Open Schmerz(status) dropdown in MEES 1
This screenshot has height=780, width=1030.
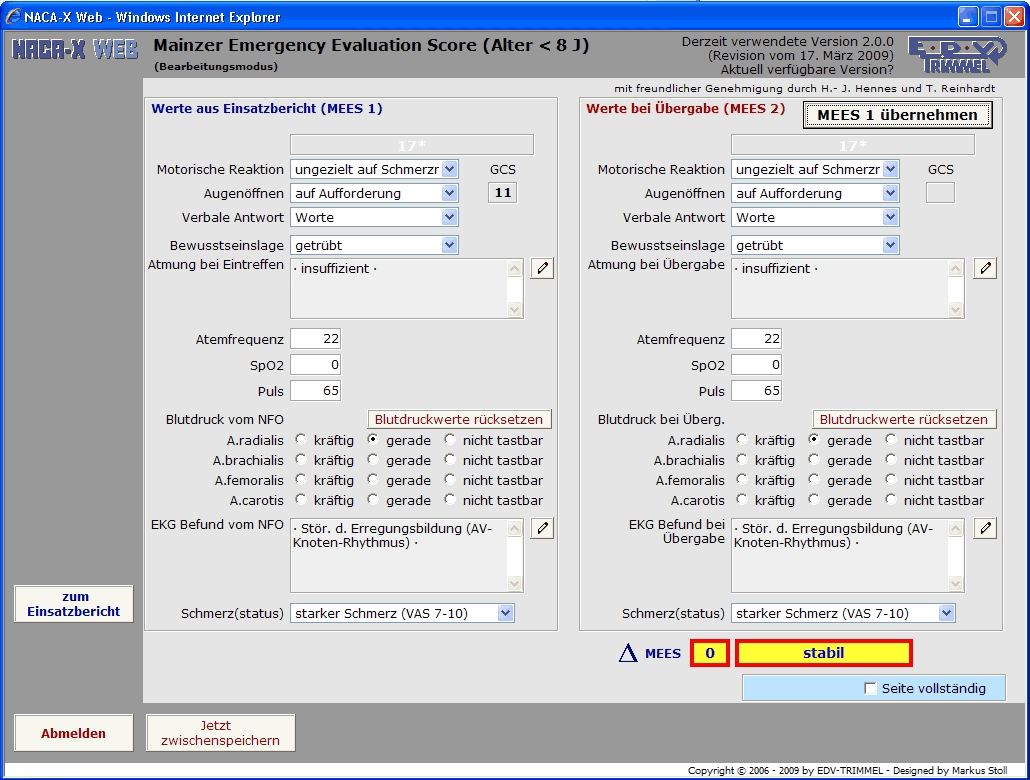[402, 613]
